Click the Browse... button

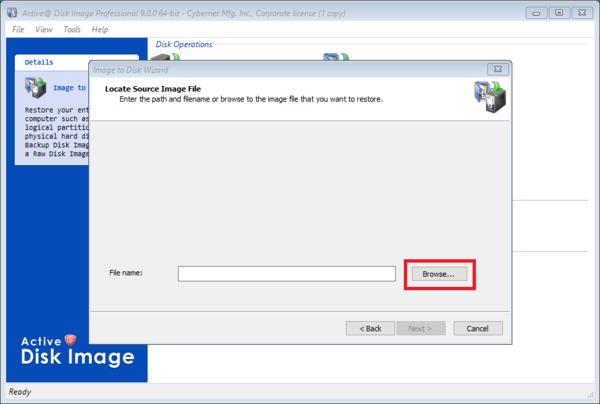439,274
